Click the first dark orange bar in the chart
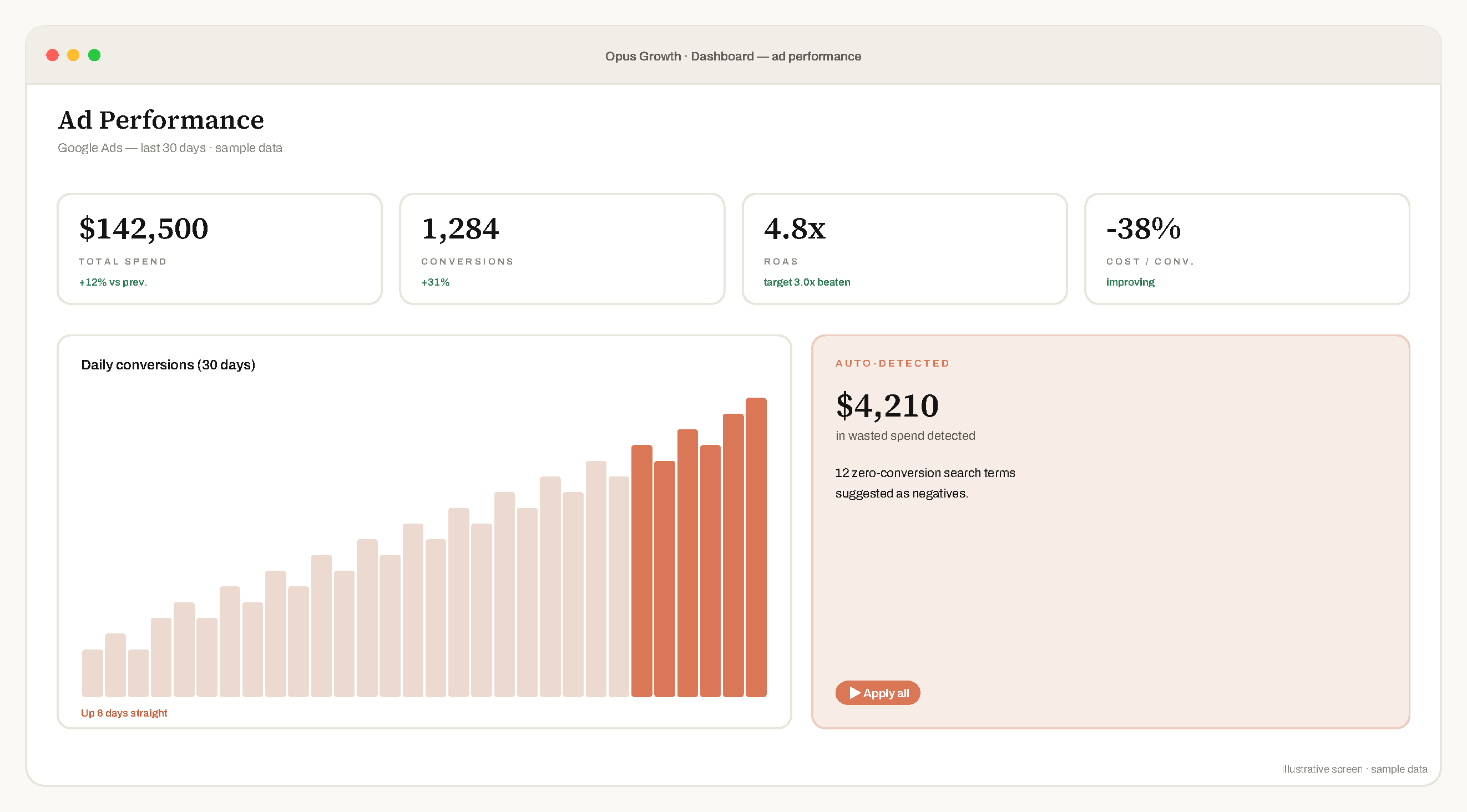This screenshot has height=812, width=1467. pos(642,571)
